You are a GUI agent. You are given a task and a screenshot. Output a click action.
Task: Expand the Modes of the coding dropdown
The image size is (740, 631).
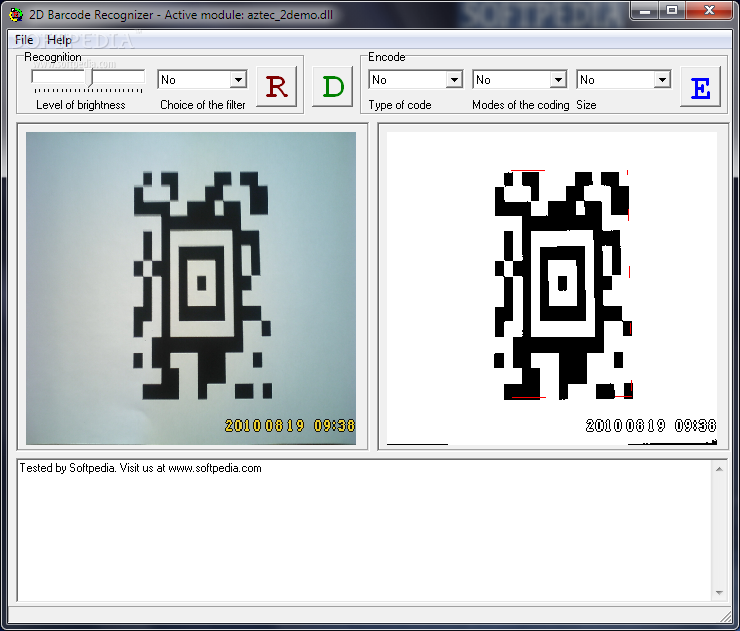coord(558,80)
